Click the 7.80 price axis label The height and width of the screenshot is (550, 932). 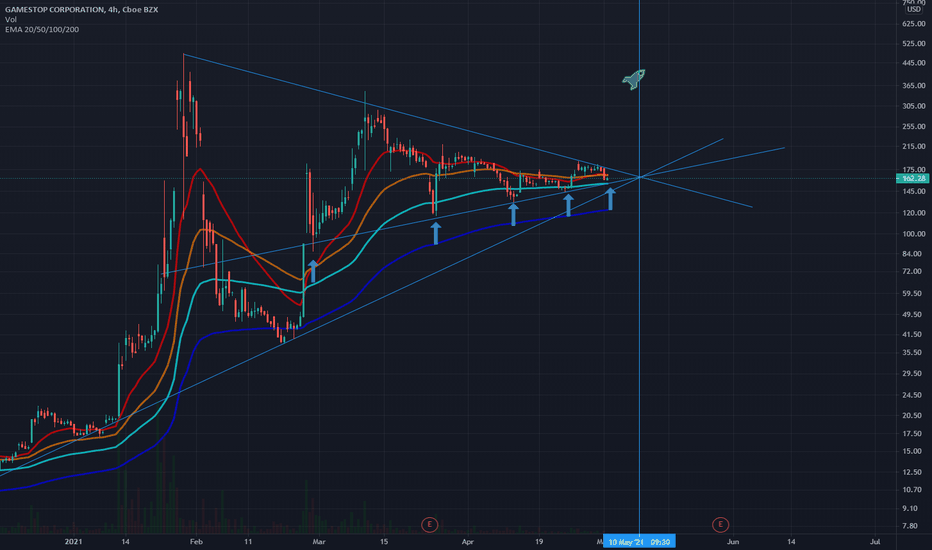pyautogui.click(x=910, y=526)
